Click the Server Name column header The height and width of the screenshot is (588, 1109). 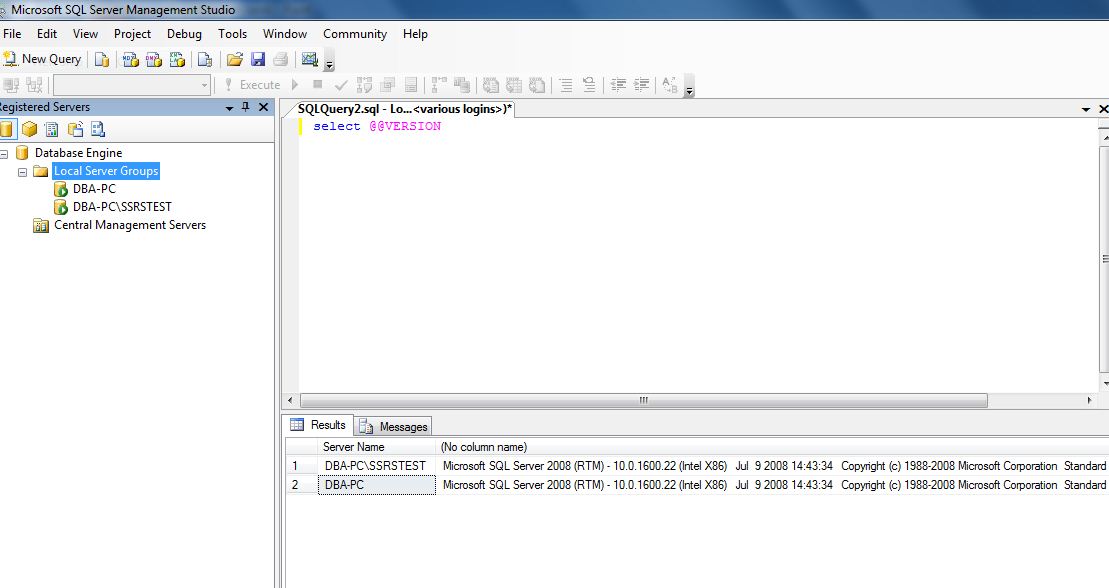click(x=354, y=447)
